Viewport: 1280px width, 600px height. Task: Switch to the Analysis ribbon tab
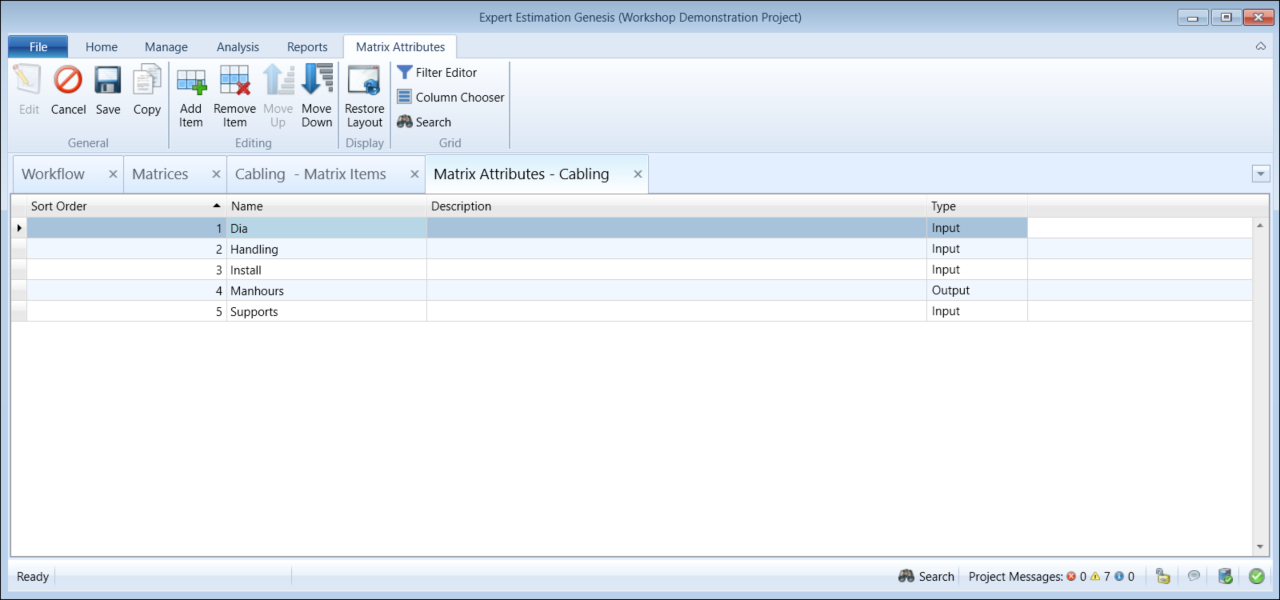tap(237, 47)
